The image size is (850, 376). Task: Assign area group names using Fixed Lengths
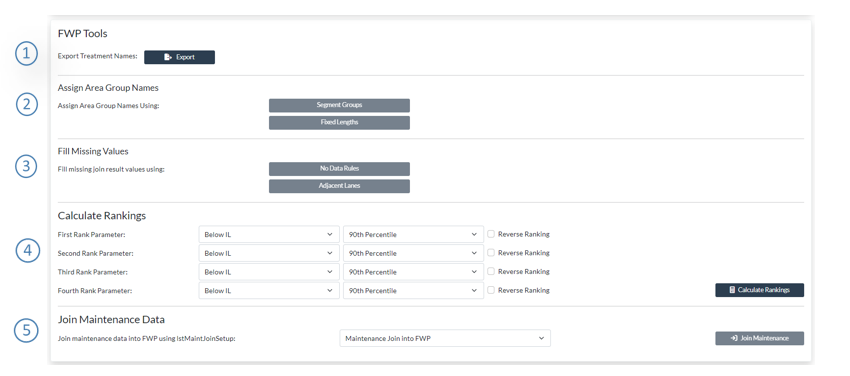click(x=339, y=122)
